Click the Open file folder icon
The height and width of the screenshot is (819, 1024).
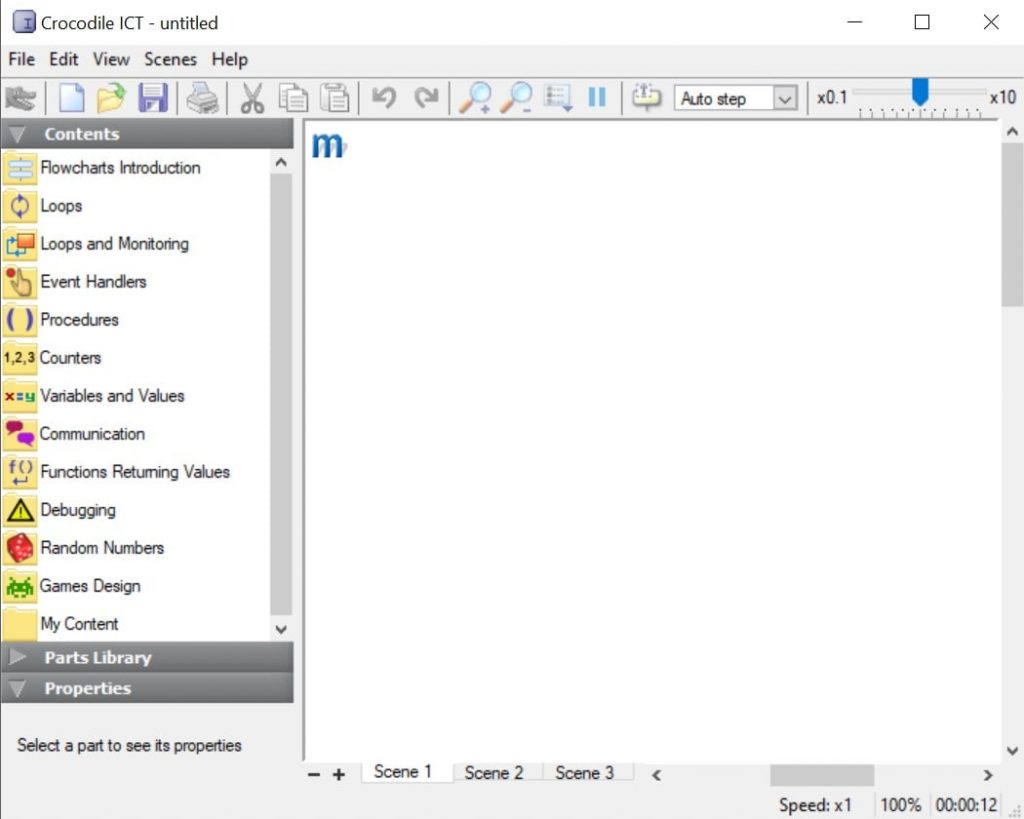click(x=111, y=98)
